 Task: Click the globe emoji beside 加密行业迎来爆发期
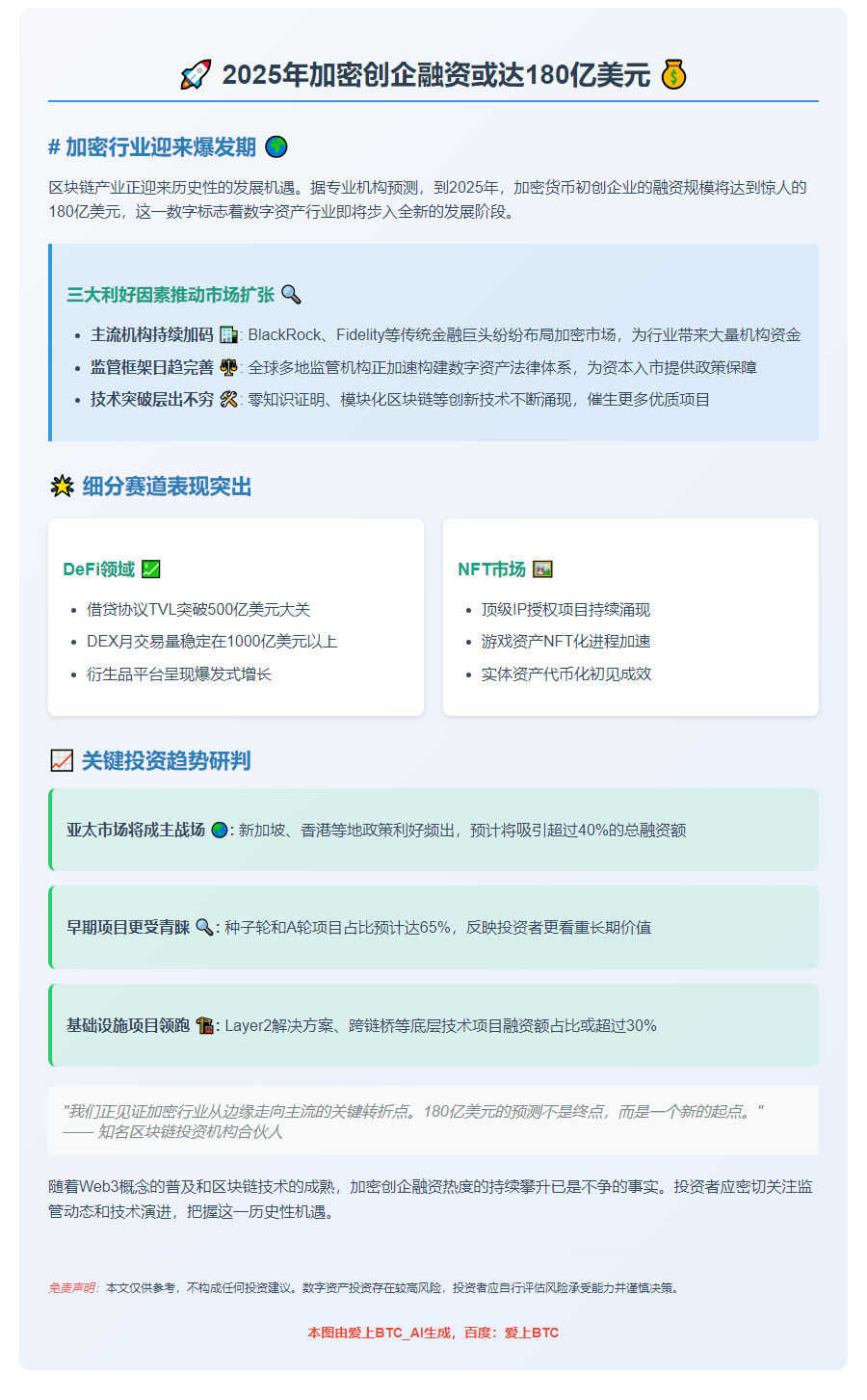tap(276, 146)
